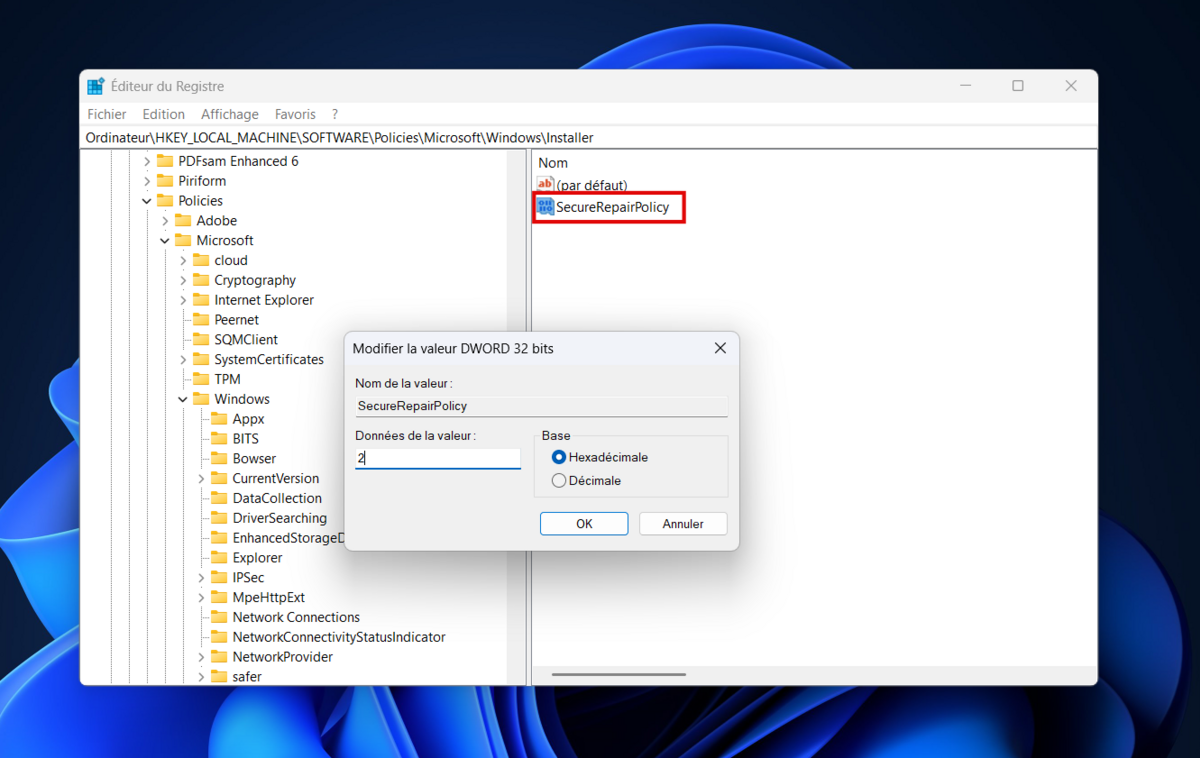This screenshot has width=1200, height=758.
Task: Click the IPSec folder icon
Action: [x=219, y=577]
